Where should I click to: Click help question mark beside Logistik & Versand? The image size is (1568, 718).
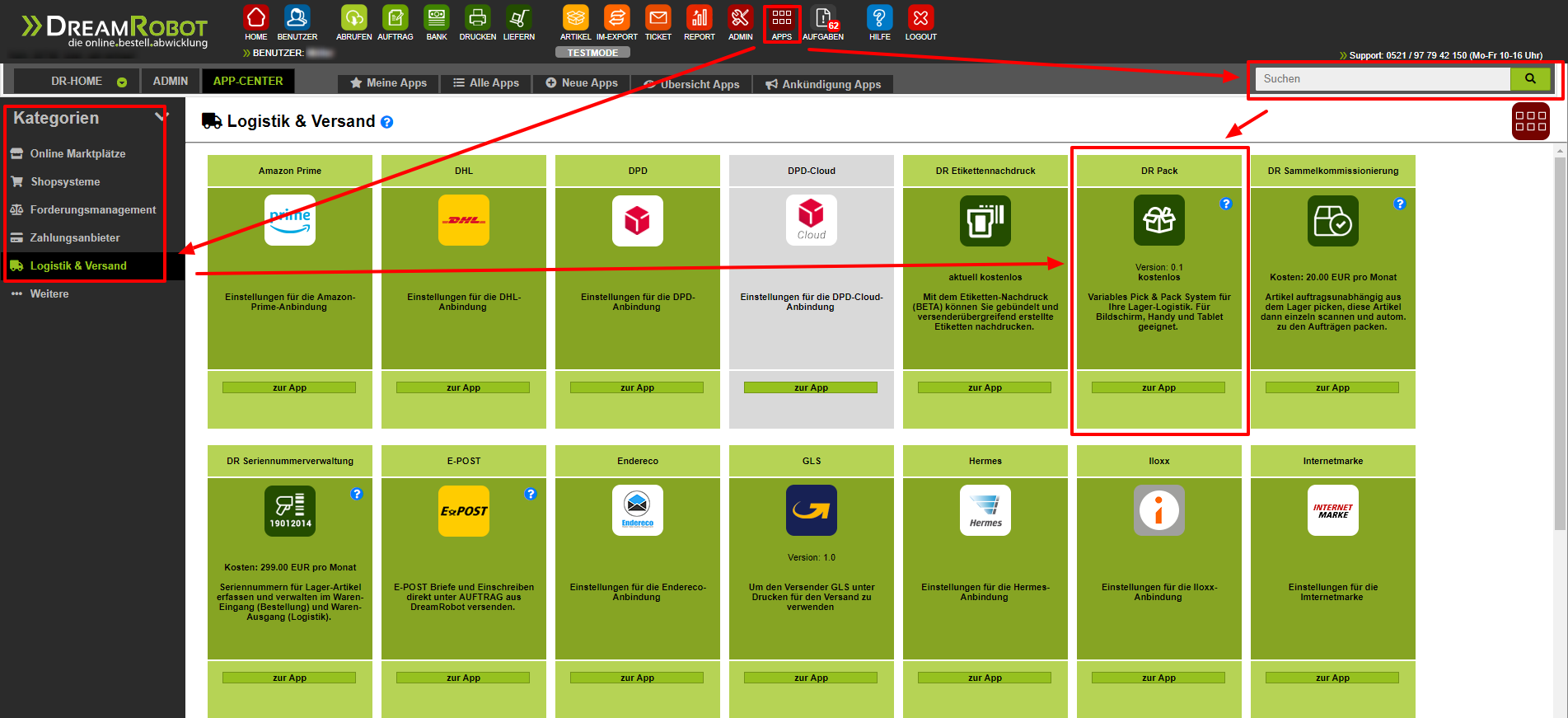pos(387,122)
